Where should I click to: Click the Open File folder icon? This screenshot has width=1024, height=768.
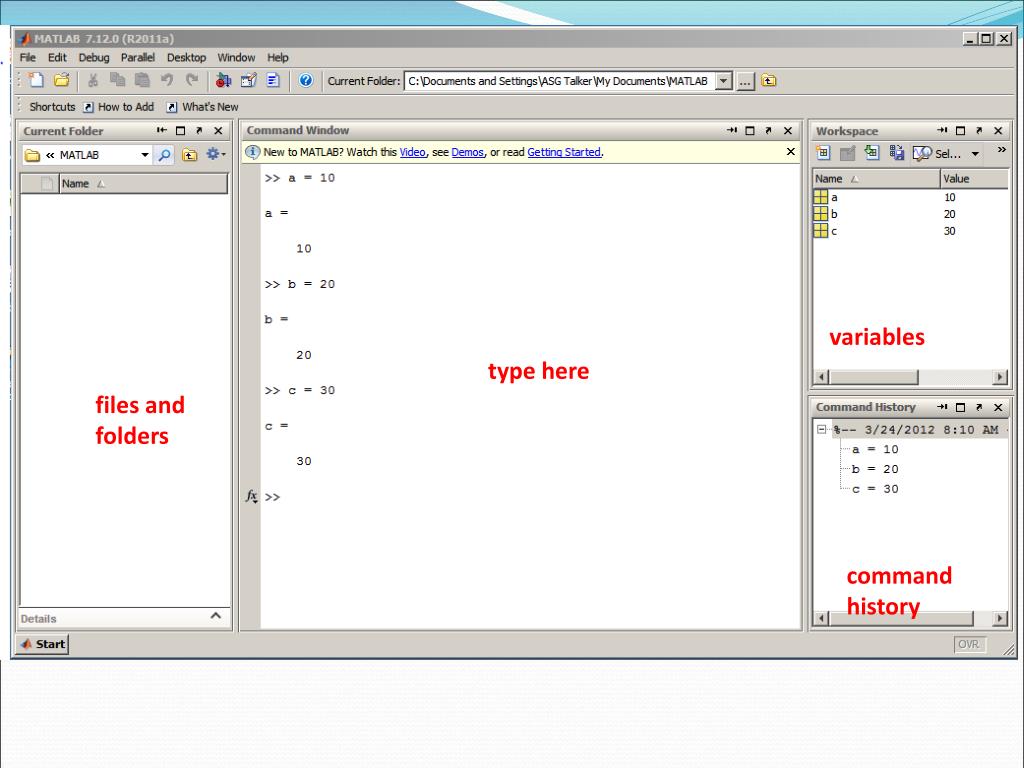coord(61,80)
